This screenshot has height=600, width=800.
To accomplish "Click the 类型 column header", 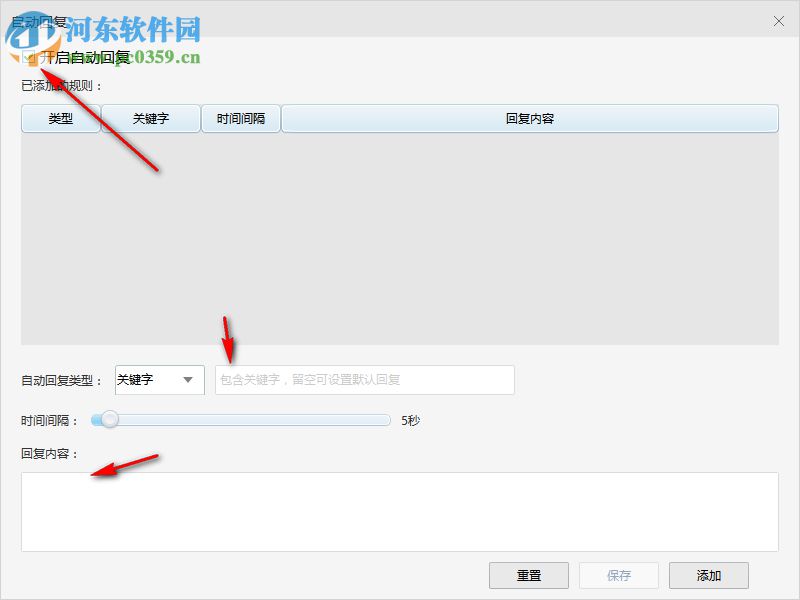I will coord(60,118).
